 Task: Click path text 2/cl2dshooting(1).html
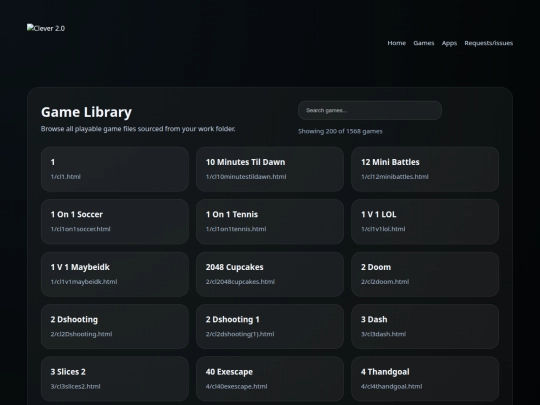tap(240, 334)
